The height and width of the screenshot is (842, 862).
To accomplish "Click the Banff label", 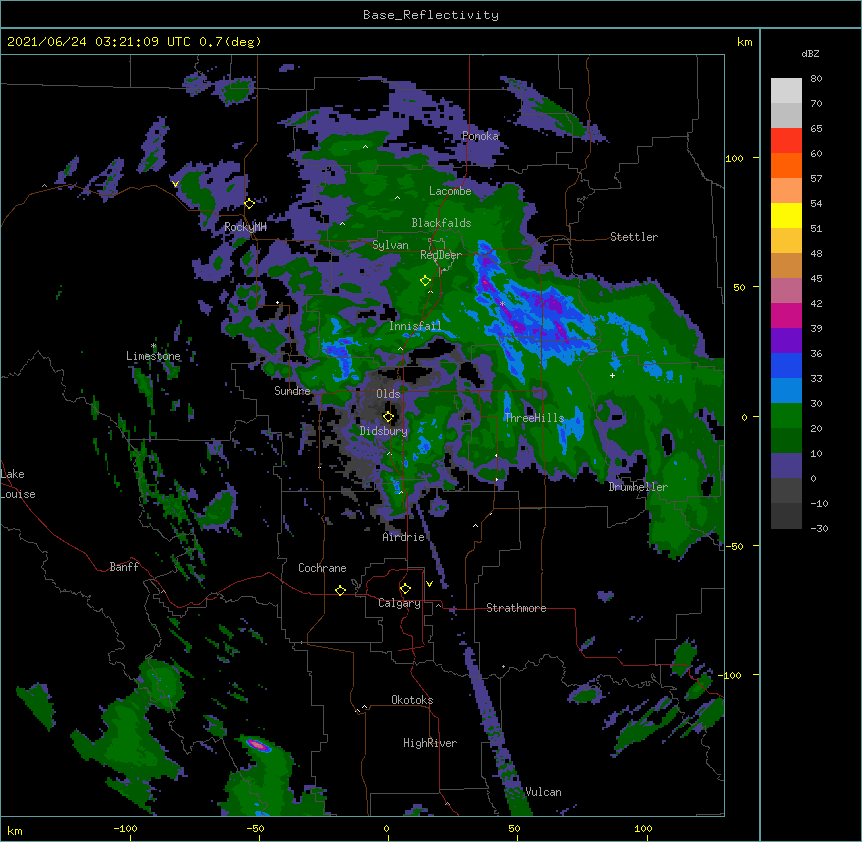I will click(x=124, y=567).
